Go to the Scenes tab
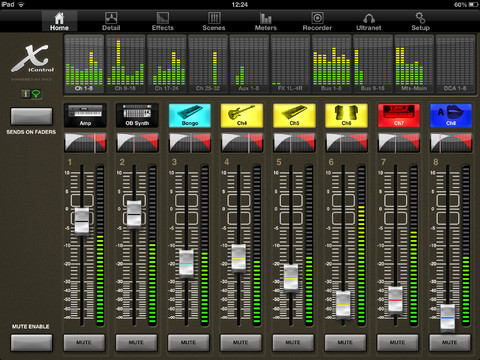The height and width of the screenshot is (360, 480). point(214,21)
